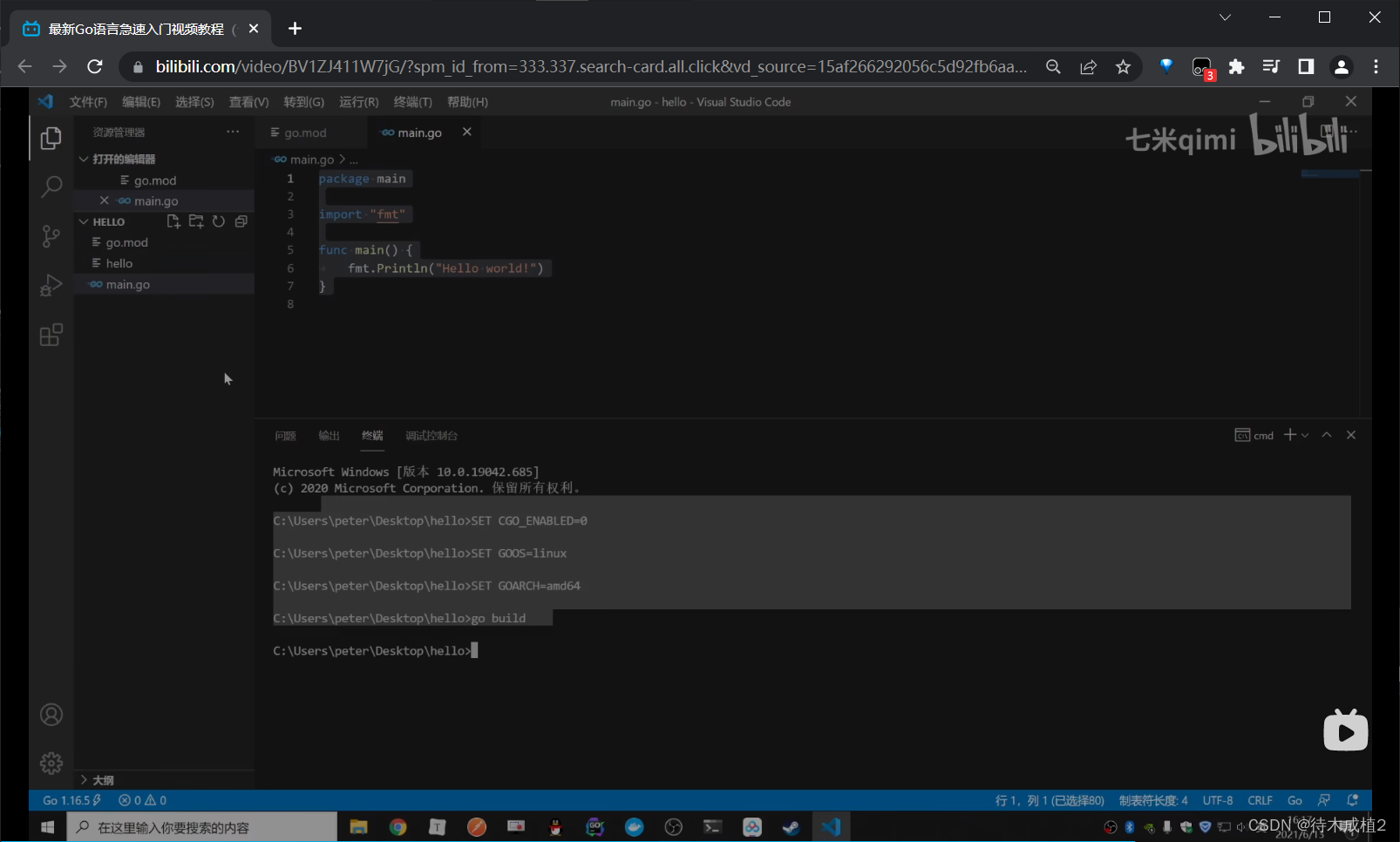
Task: Open the 查看(V) menu
Action: [248, 102]
